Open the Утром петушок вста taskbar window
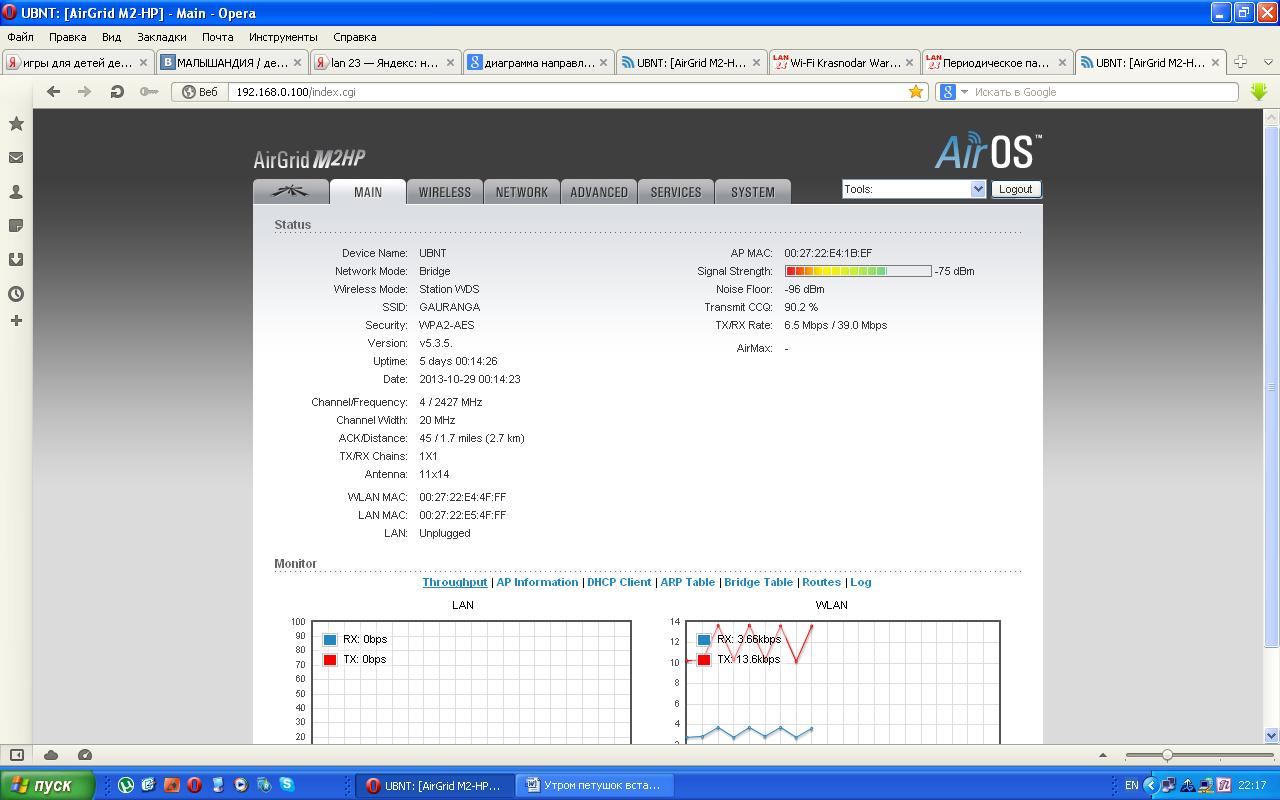This screenshot has width=1280, height=800. (x=595, y=785)
